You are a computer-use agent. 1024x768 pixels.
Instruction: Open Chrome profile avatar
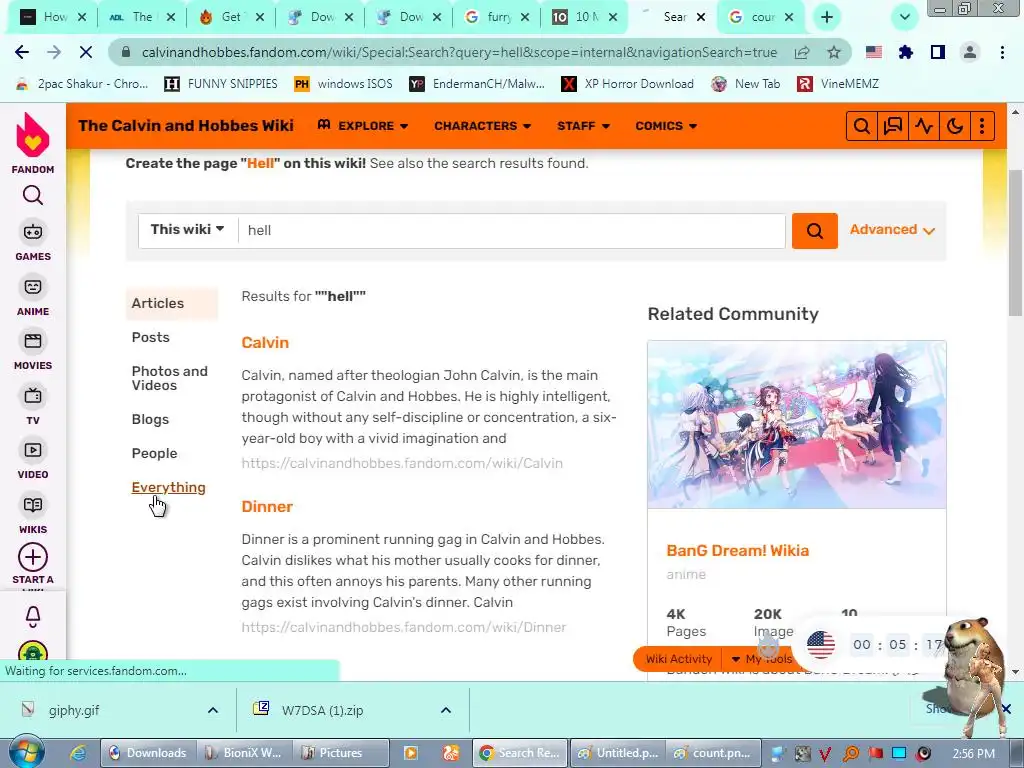point(970,52)
